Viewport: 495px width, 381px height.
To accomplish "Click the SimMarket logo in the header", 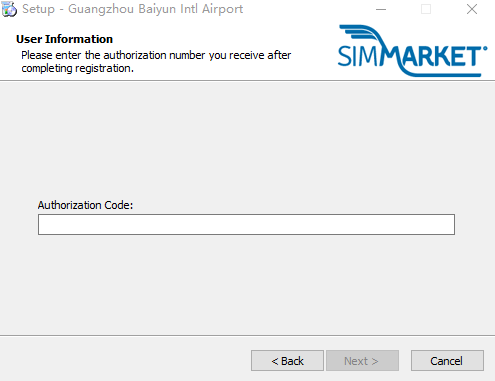I will pos(412,51).
